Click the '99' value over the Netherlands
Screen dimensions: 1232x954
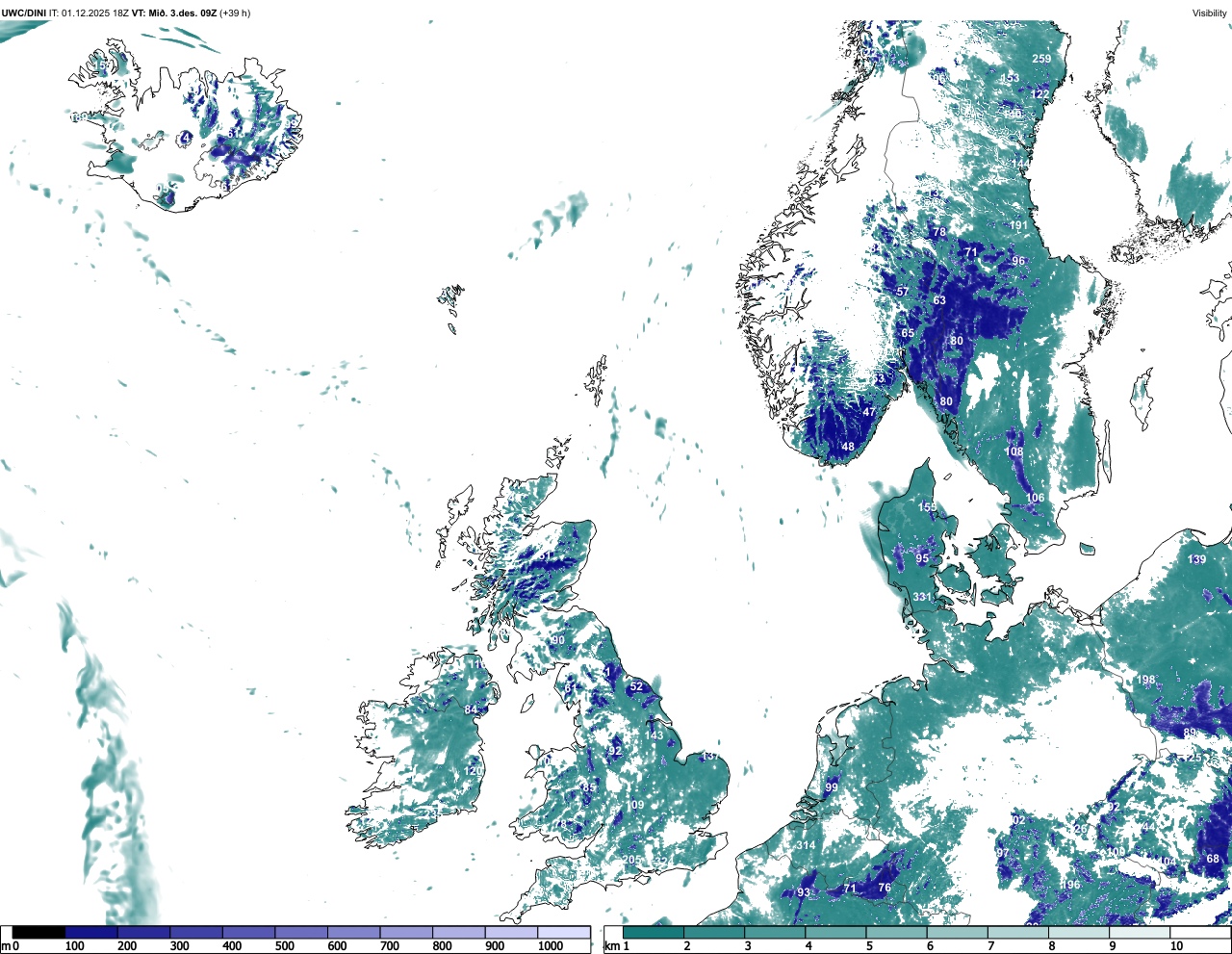click(x=832, y=787)
